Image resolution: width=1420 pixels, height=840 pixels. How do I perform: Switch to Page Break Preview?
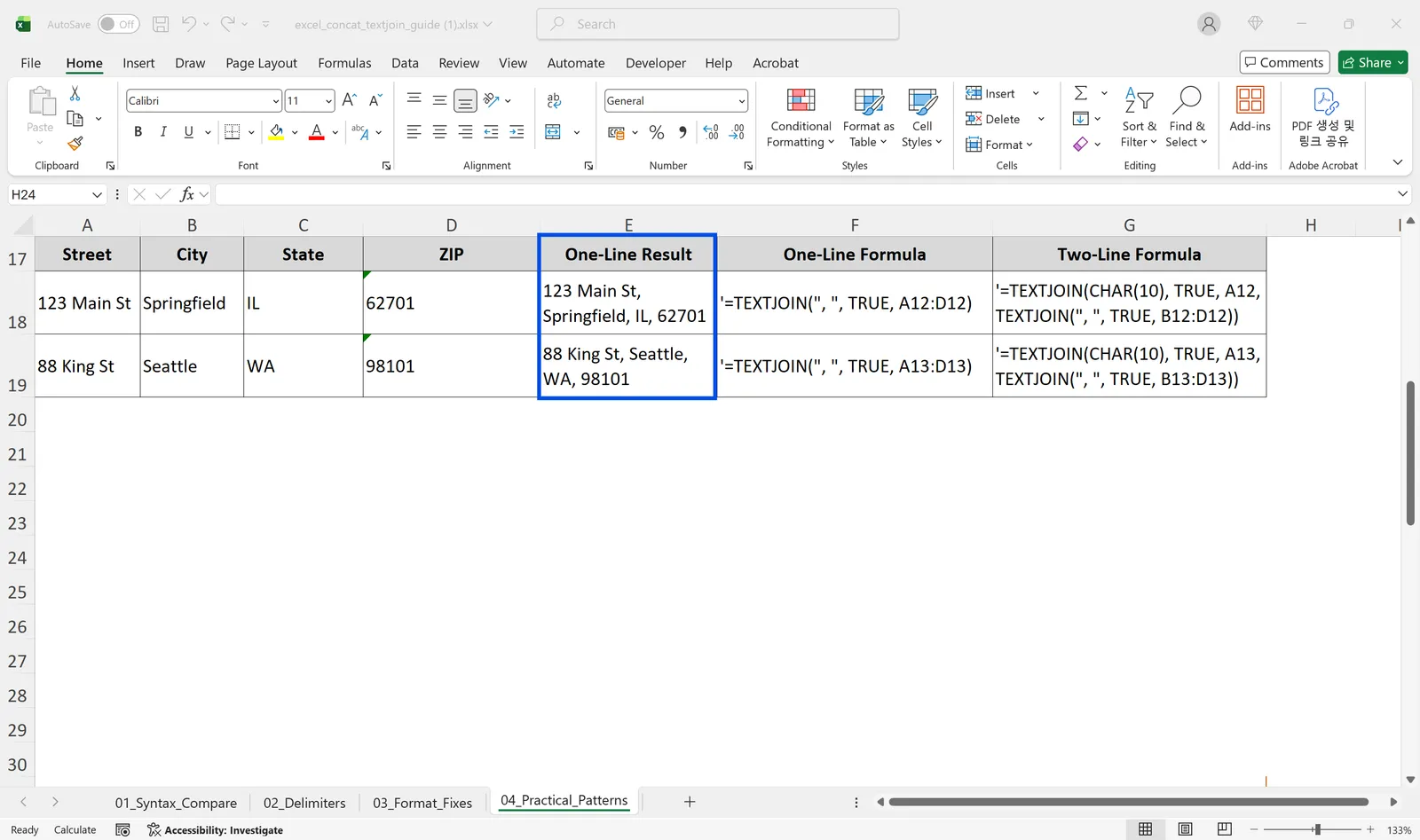tap(1225, 829)
